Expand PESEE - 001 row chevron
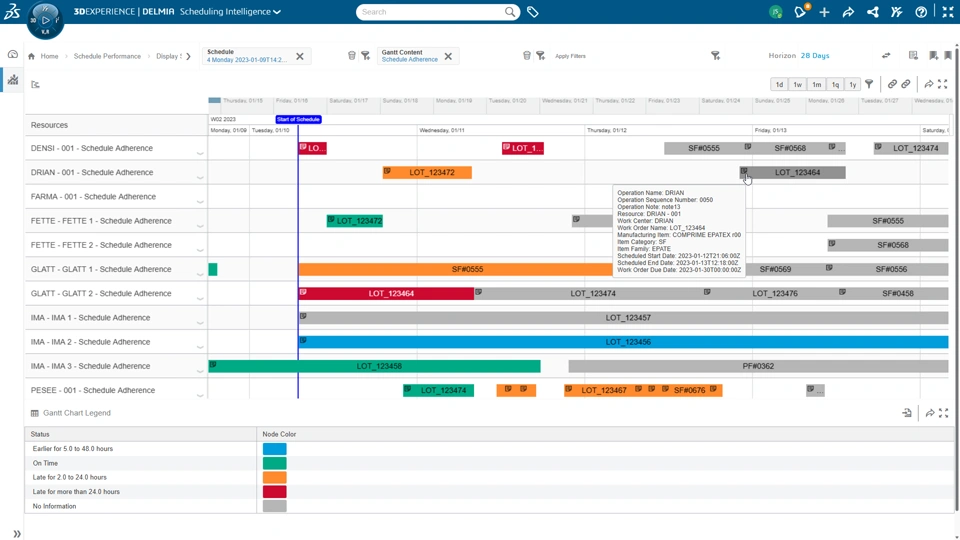This screenshot has height=540, width=960. tap(200, 396)
